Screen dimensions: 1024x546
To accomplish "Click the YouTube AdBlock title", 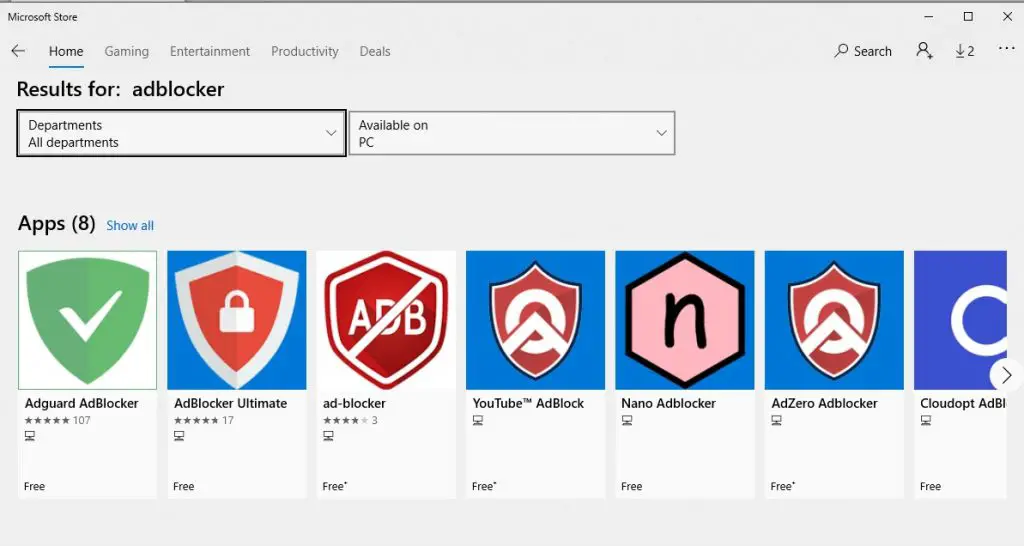I will pos(528,404).
